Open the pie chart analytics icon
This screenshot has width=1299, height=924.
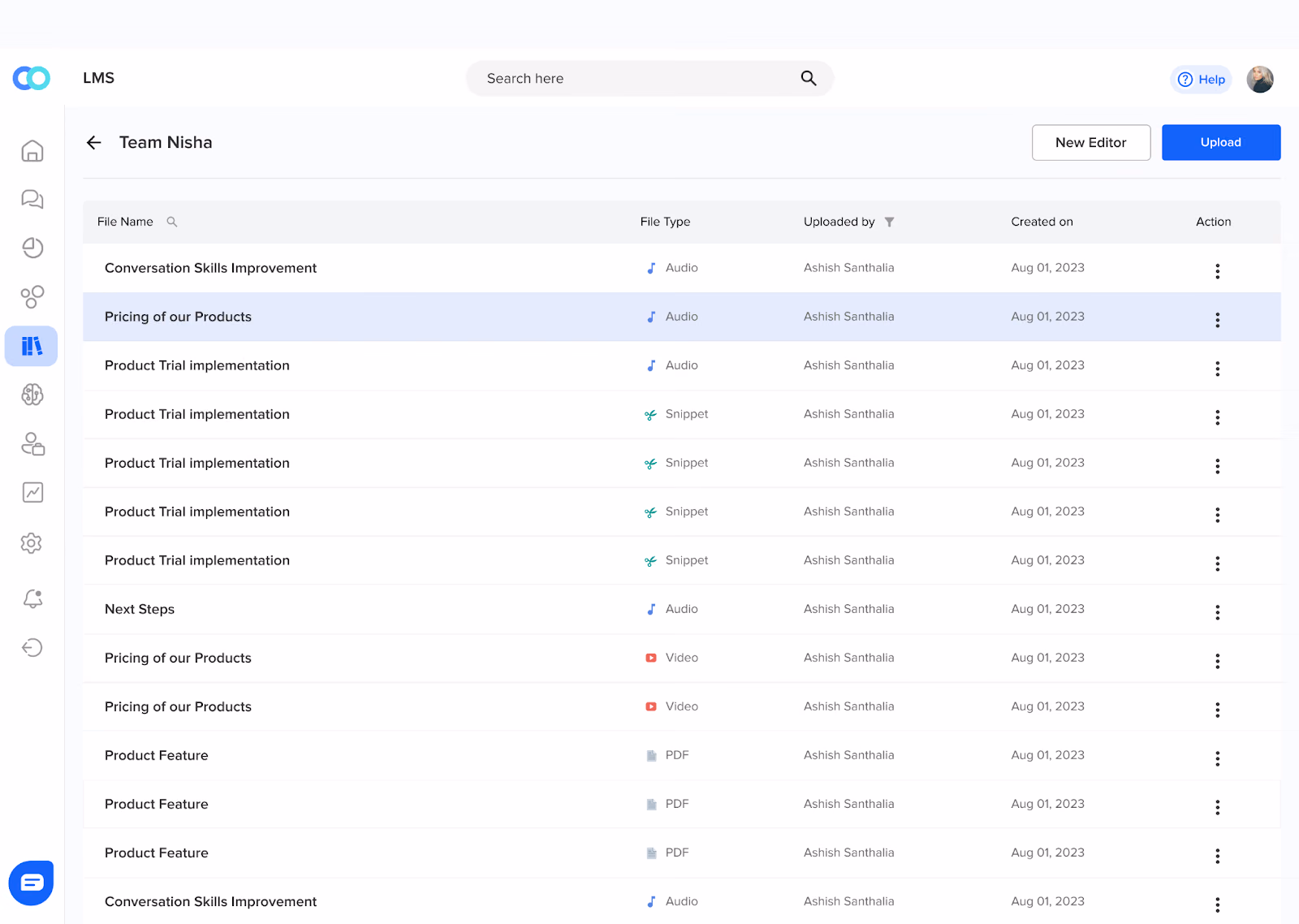click(32, 248)
